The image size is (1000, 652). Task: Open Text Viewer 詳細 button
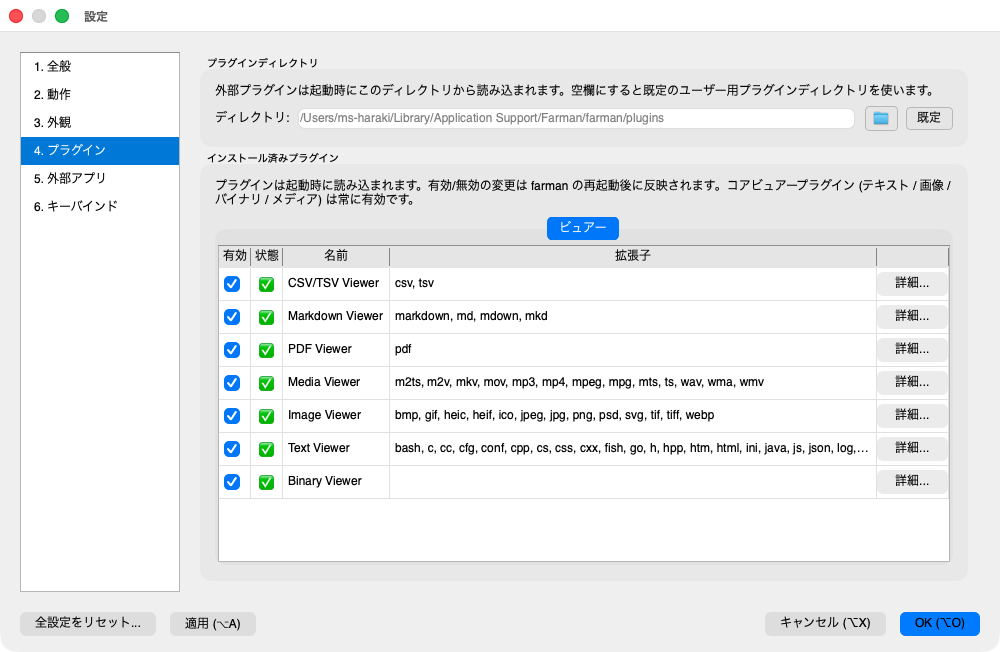tap(912, 448)
